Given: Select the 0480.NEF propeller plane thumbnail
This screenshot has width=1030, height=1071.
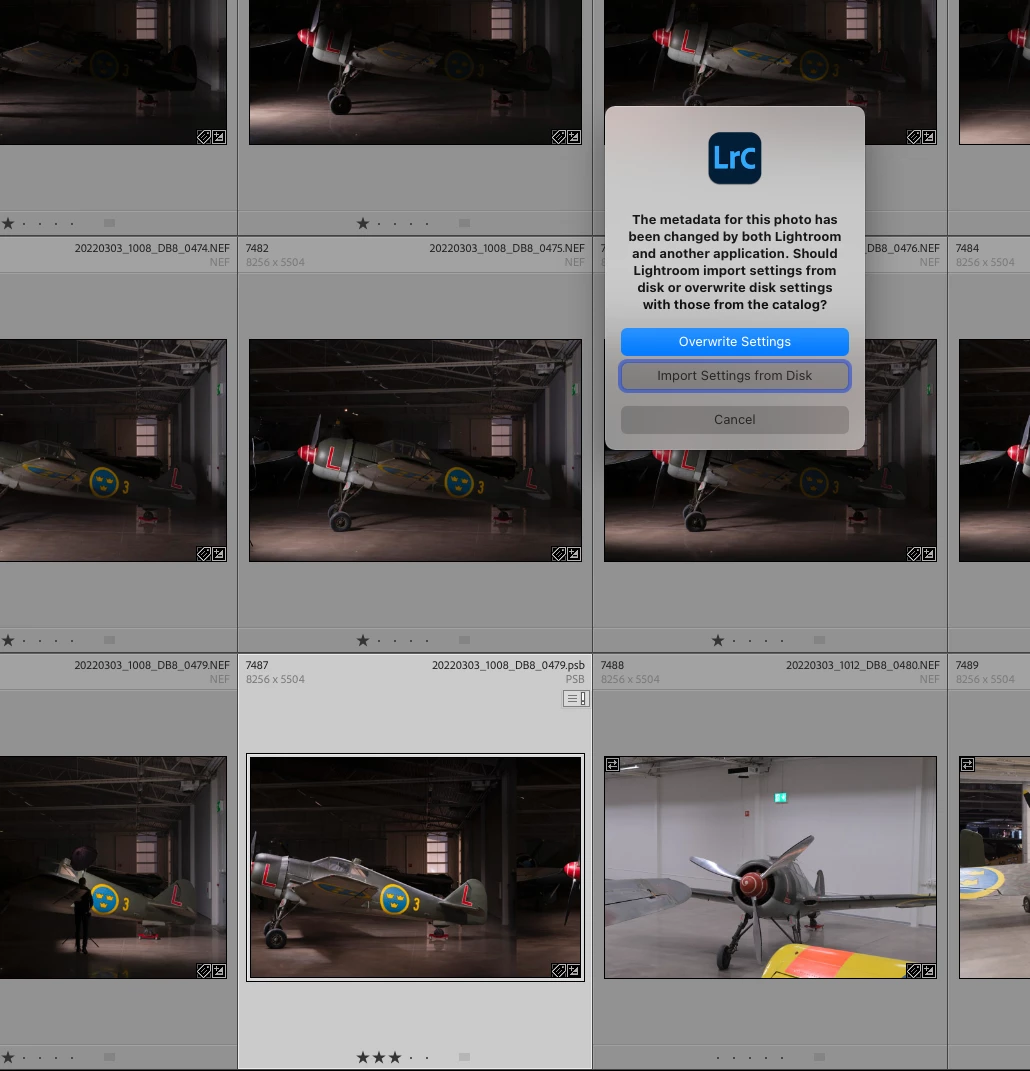Looking at the screenshot, I should (770, 867).
